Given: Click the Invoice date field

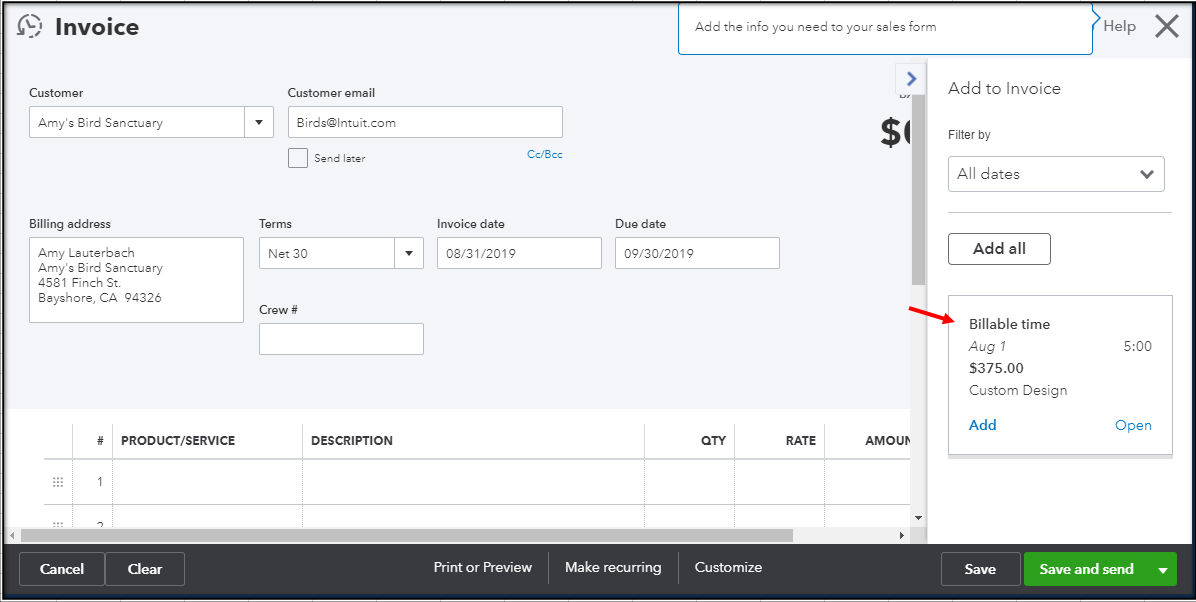Looking at the screenshot, I should 519,253.
